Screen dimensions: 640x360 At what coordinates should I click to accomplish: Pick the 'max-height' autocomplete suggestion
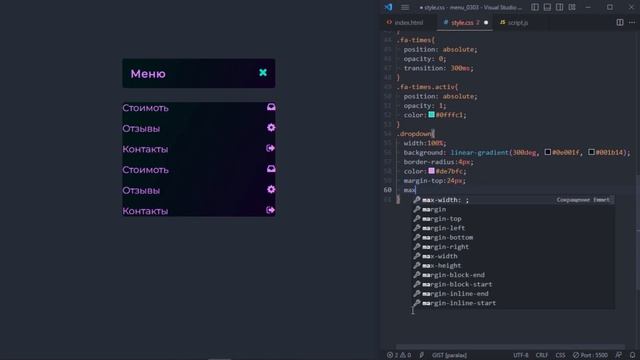(x=513, y=265)
